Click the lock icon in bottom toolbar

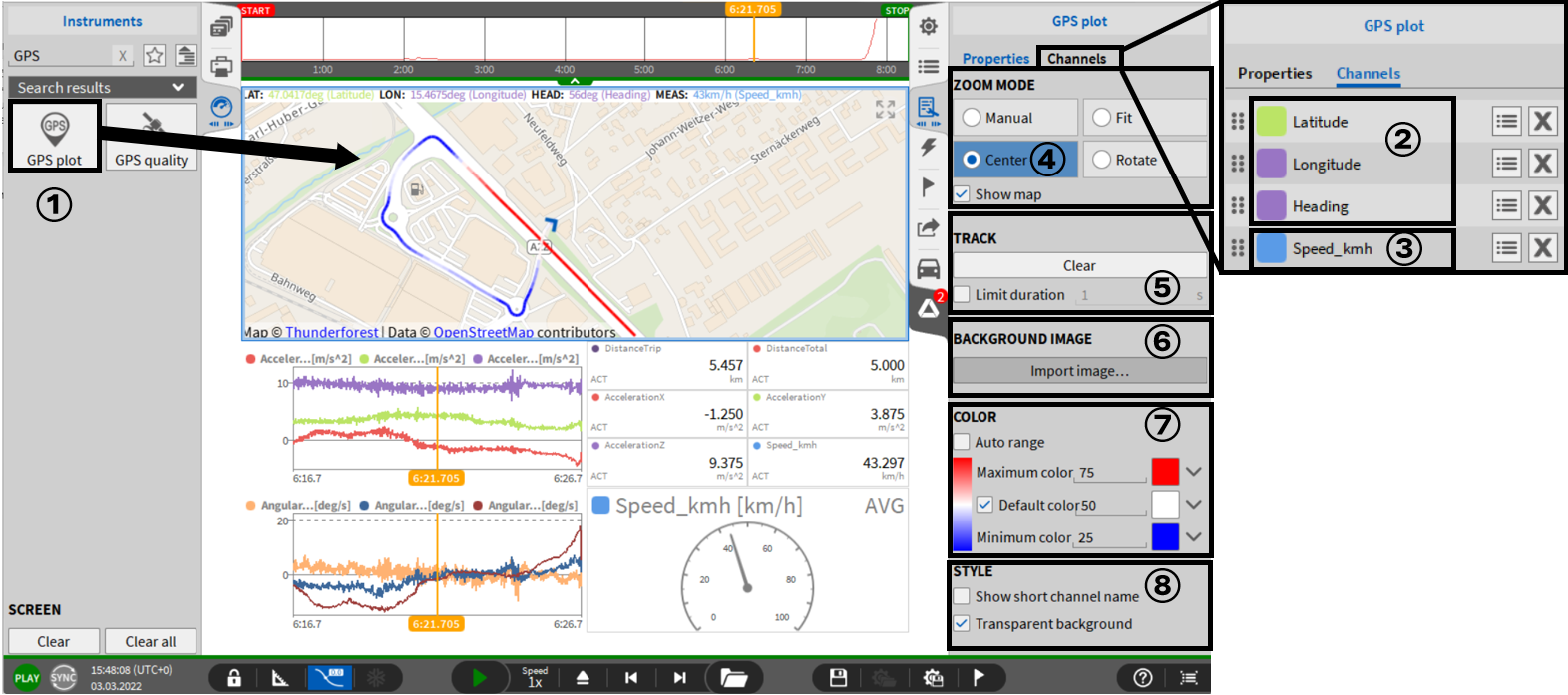pyautogui.click(x=234, y=678)
